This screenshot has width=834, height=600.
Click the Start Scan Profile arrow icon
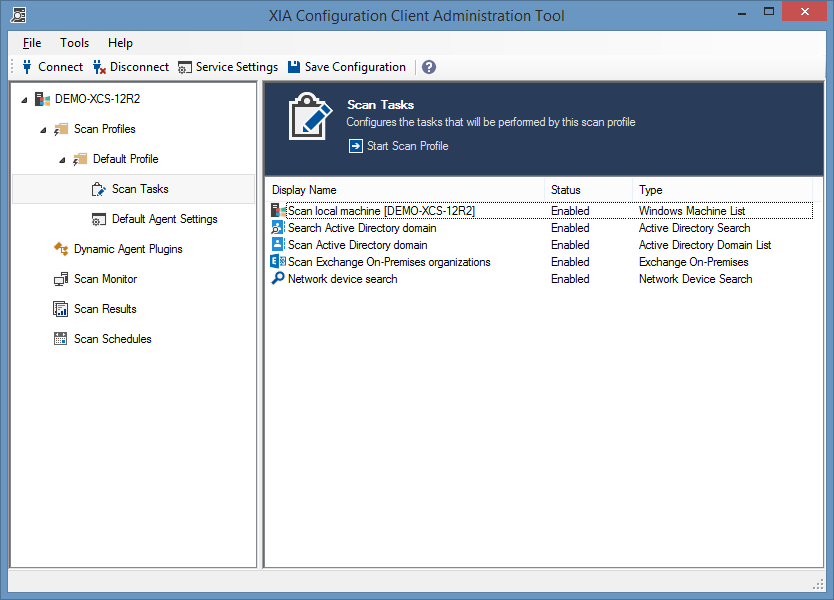[356, 146]
